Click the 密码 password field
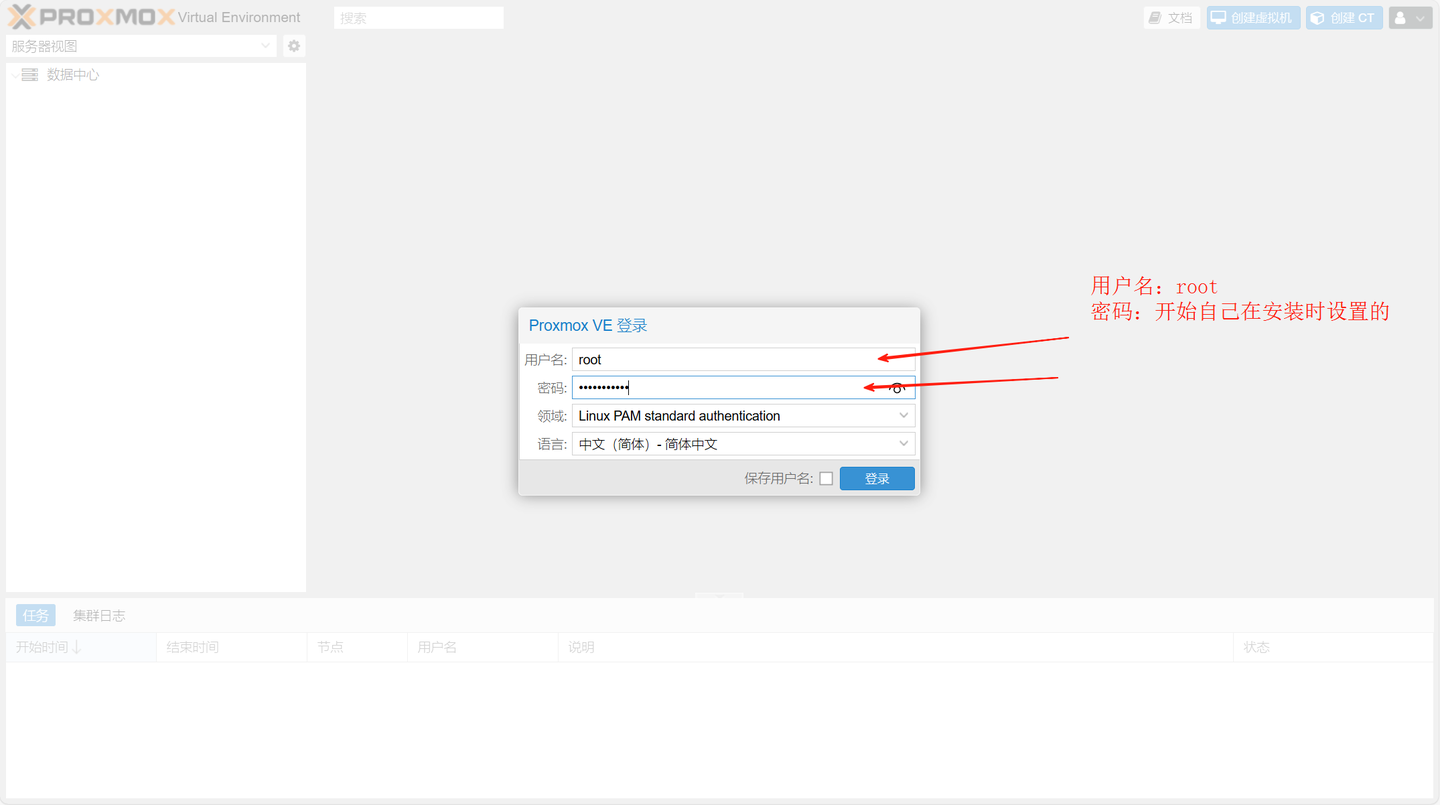 pos(743,388)
